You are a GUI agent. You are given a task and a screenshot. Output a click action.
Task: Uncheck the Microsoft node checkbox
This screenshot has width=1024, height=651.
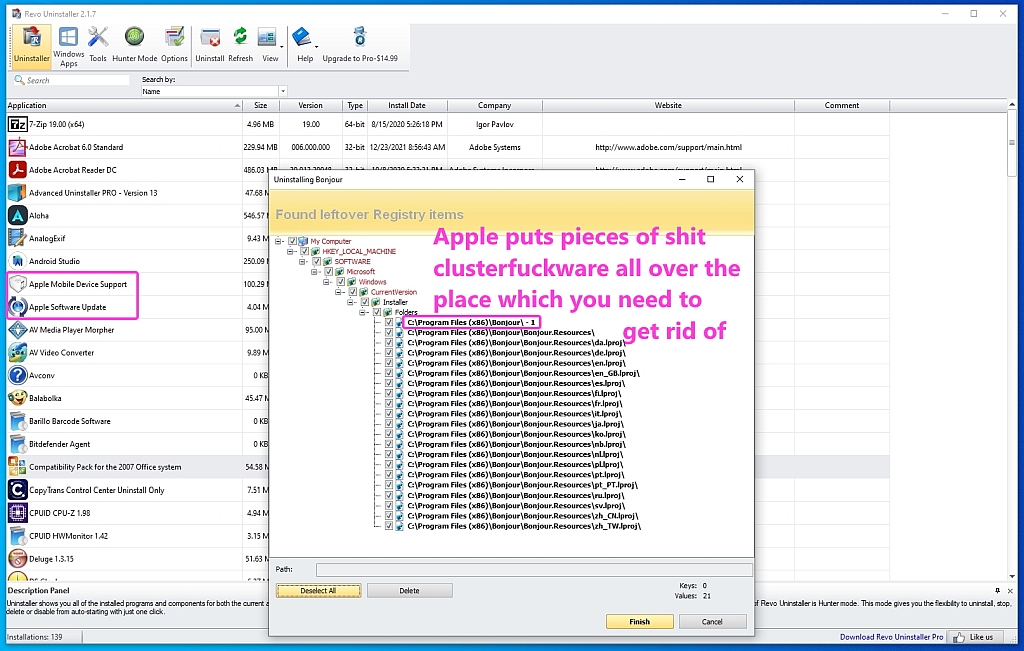click(328, 272)
